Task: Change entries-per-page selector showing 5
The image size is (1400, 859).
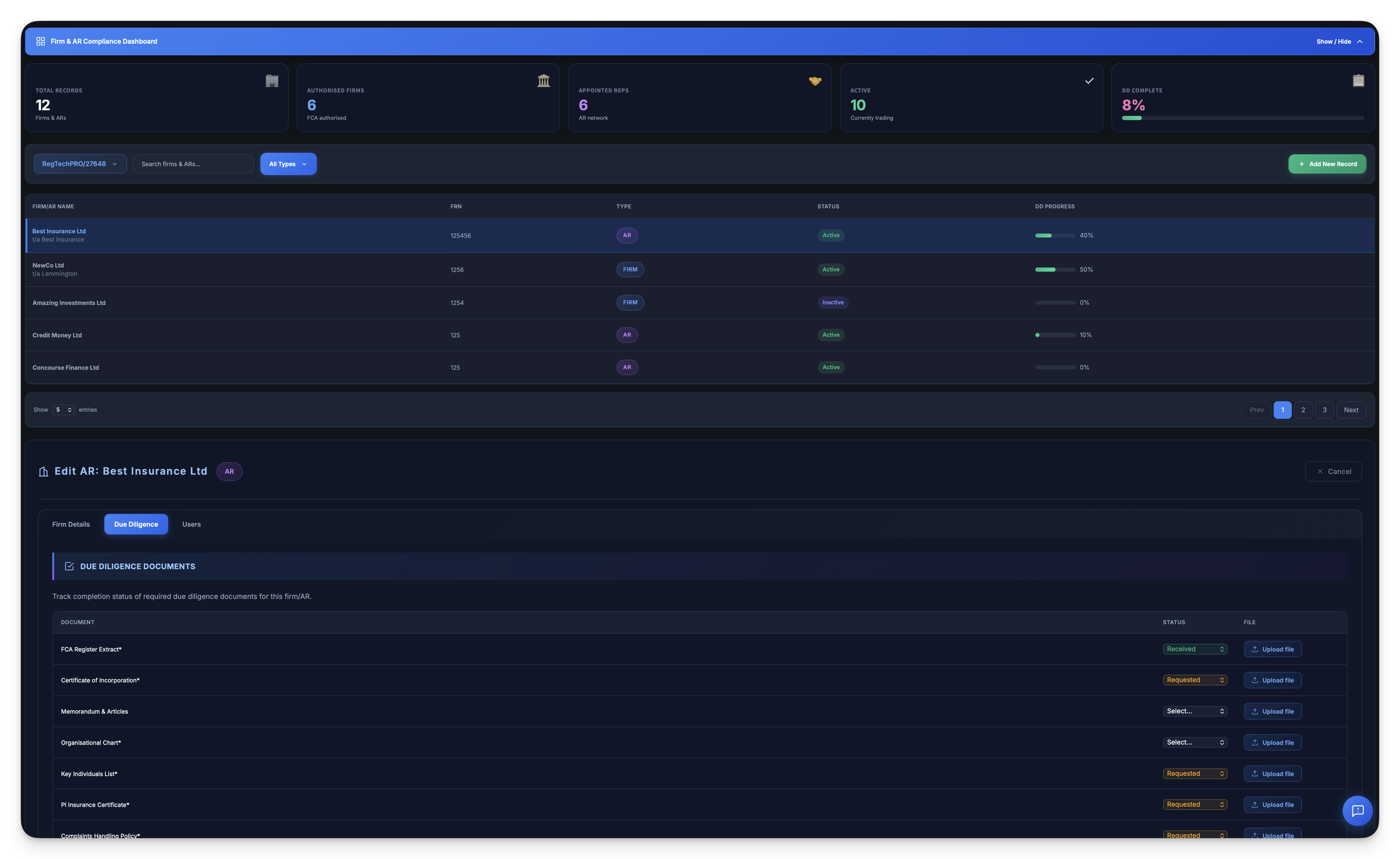Action: click(x=63, y=409)
